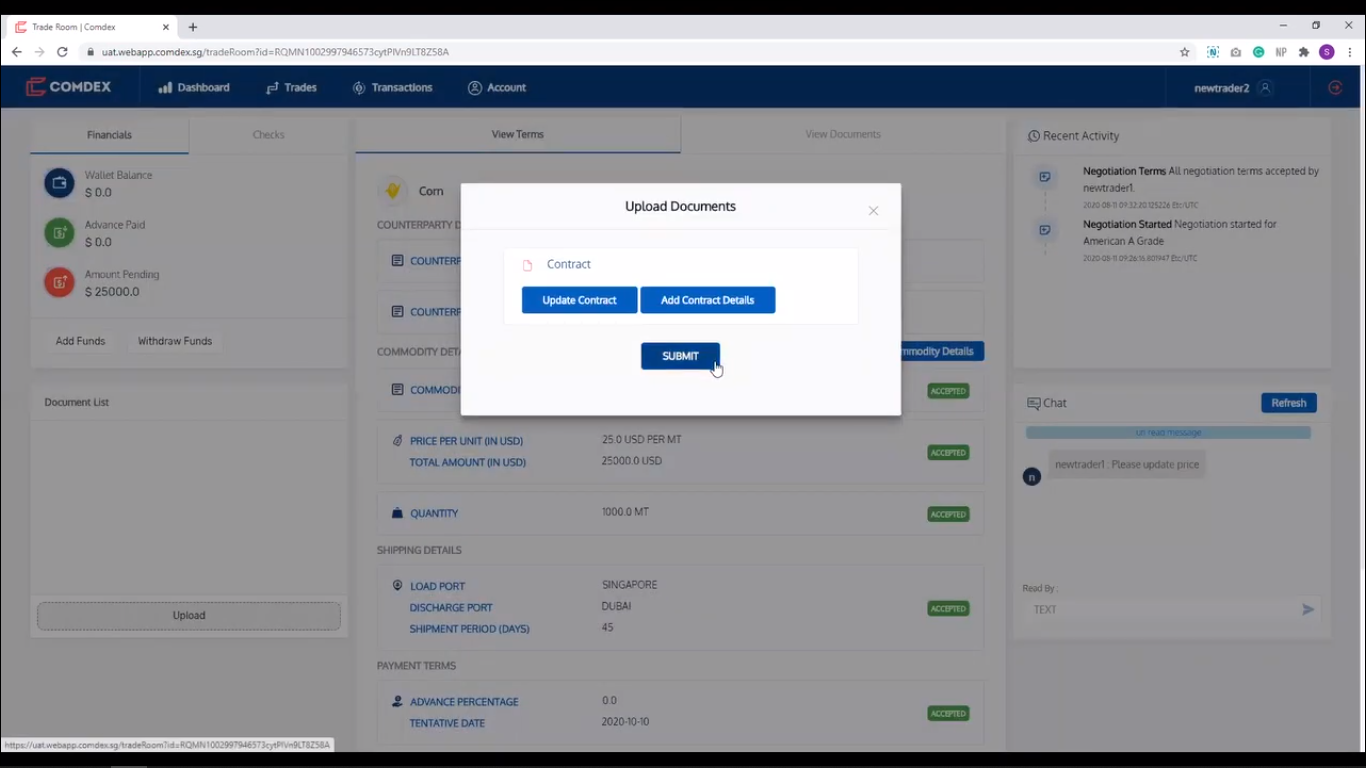Viewport: 1366px width, 768px height.
Task: Open Transactions in the navbar
Action: pos(392,88)
